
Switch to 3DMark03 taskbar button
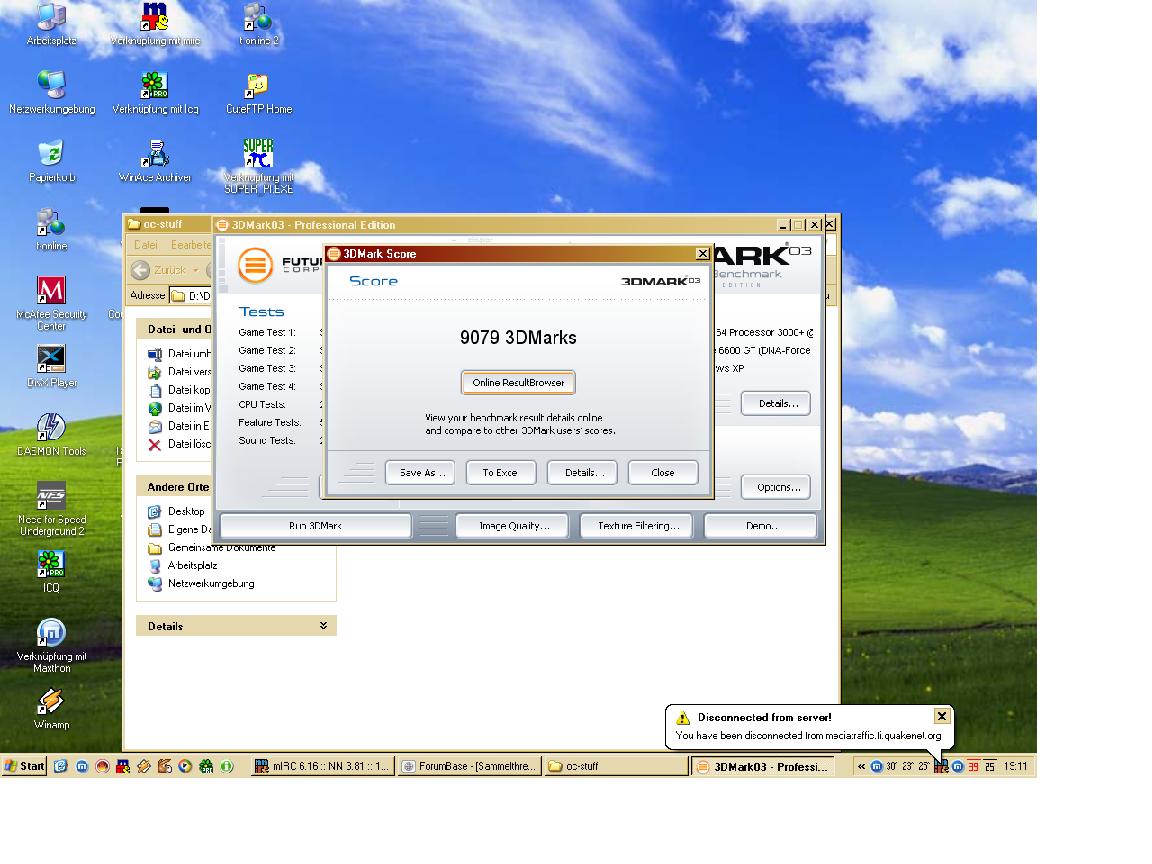(x=765, y=766)
